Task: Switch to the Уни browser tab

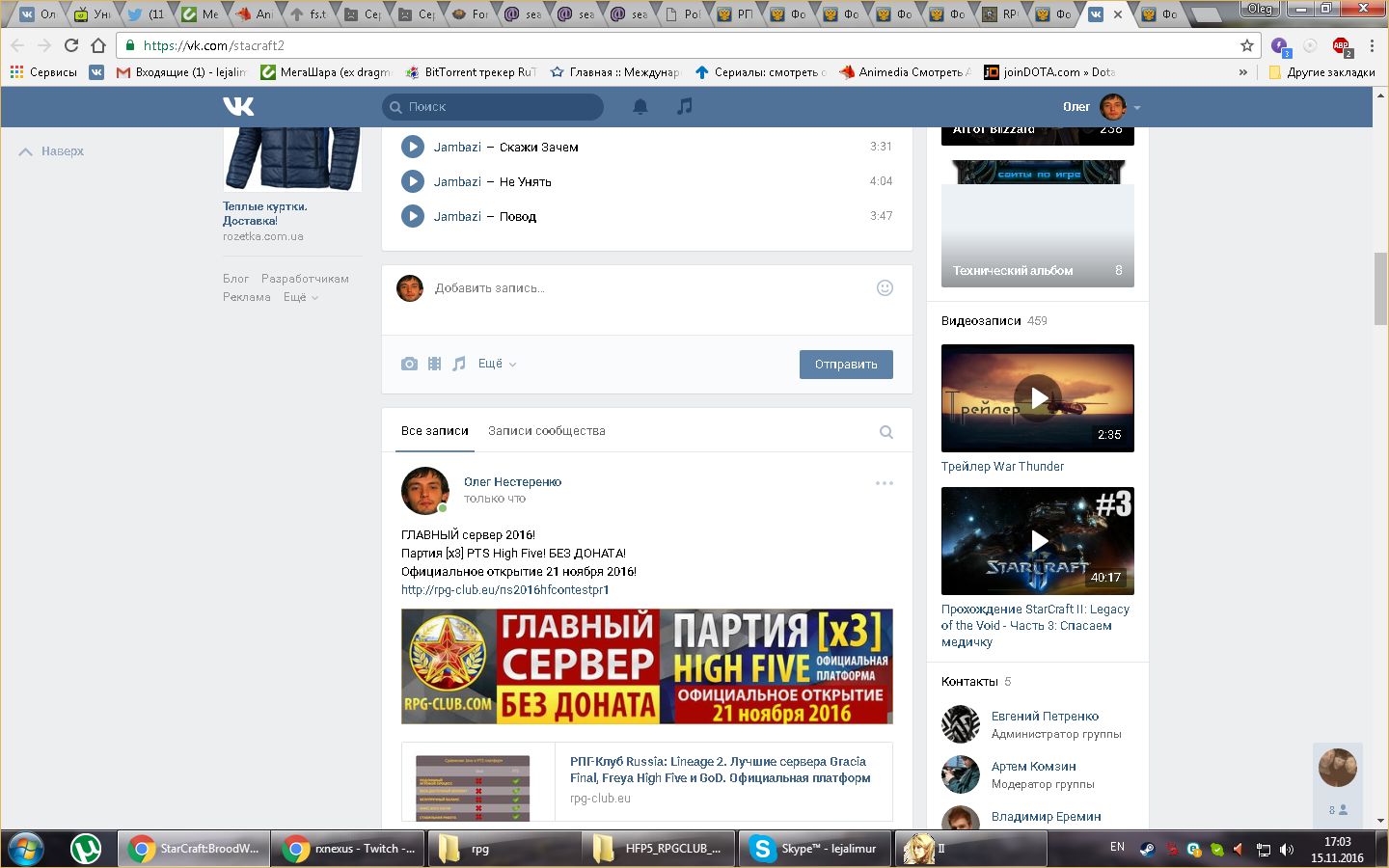Action: point(93,14)
